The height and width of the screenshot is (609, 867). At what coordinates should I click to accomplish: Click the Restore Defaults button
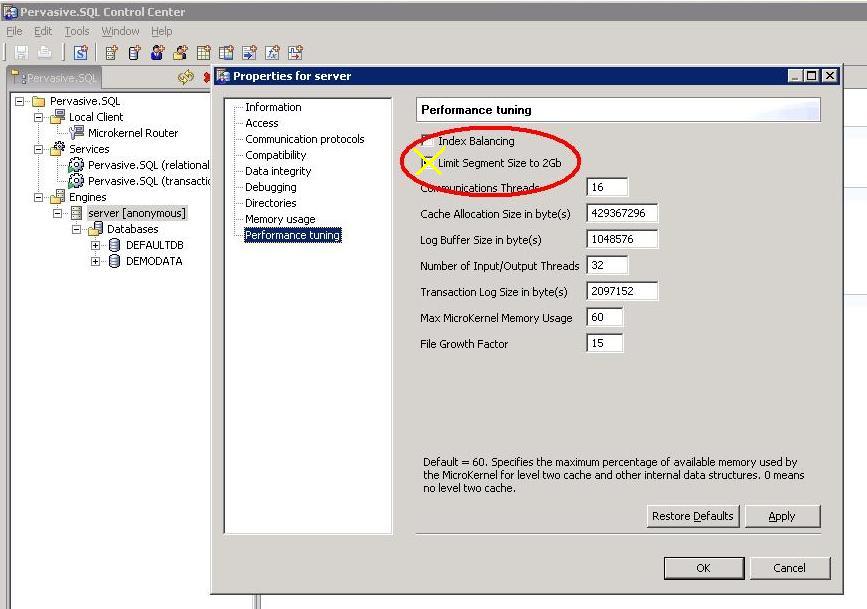pos(692,516)
